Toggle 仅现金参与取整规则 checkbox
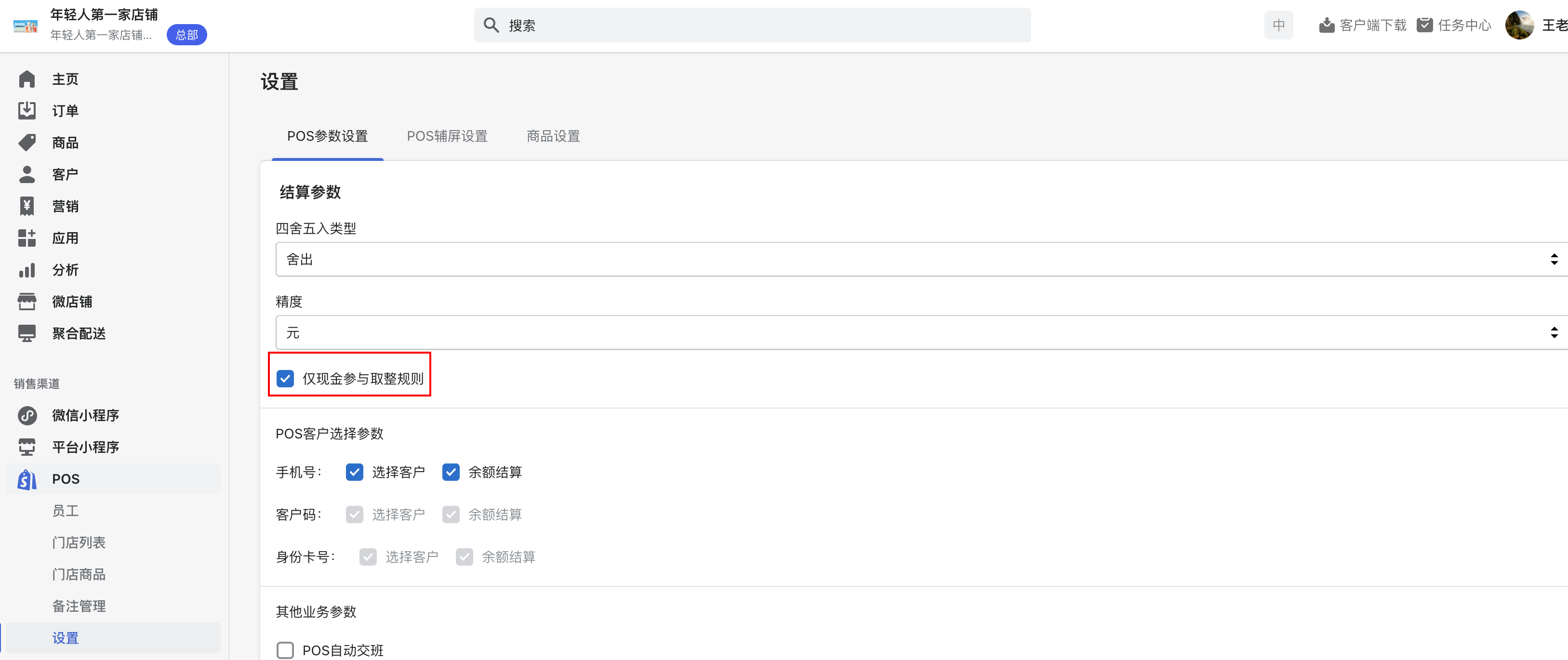The image size is (1568, 660). click(x=285, y=378)
